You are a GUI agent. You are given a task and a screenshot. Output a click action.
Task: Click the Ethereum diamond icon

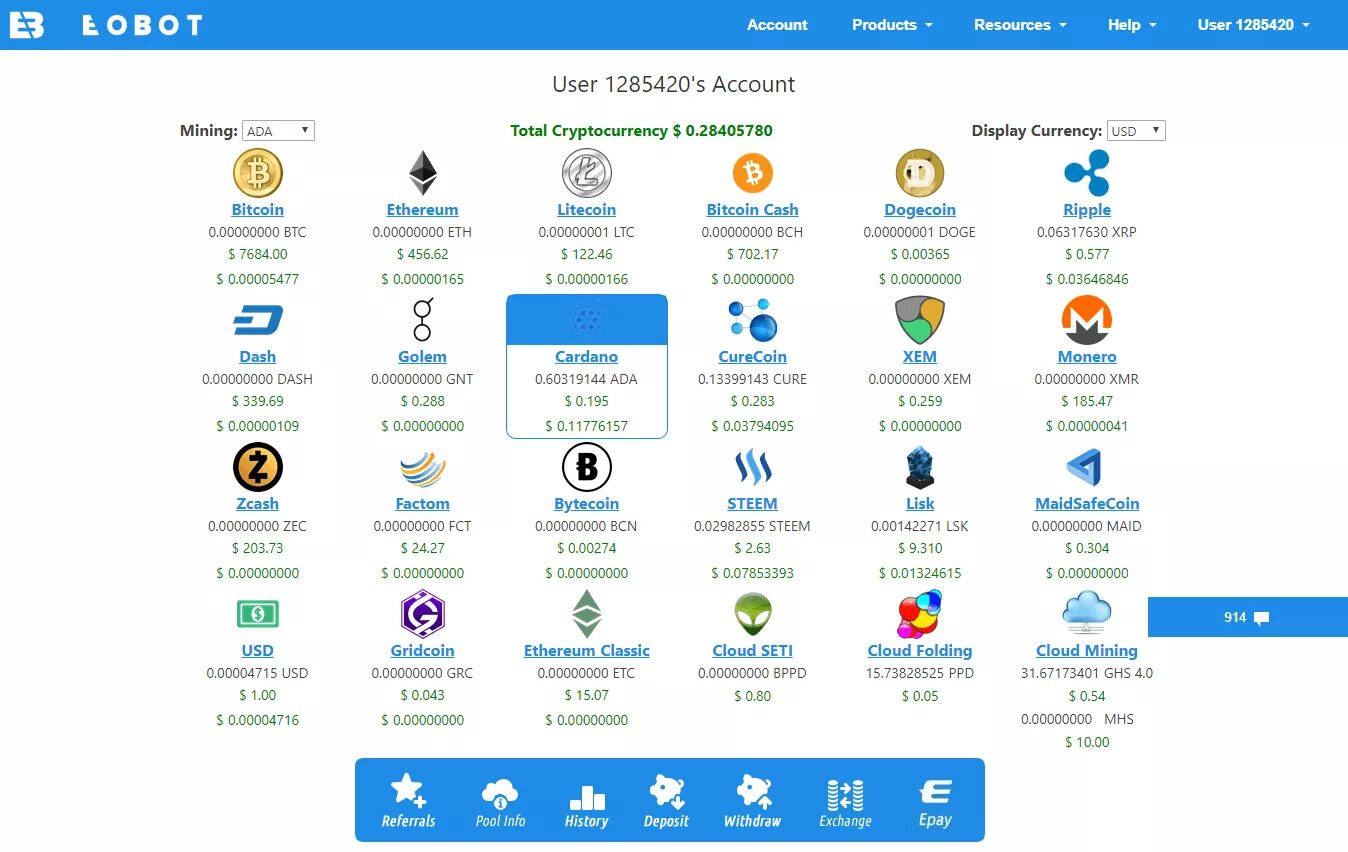point(423,173)
